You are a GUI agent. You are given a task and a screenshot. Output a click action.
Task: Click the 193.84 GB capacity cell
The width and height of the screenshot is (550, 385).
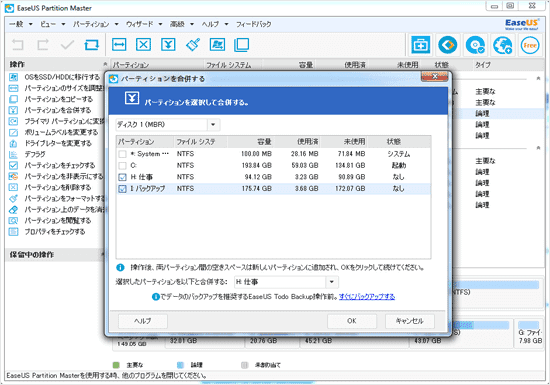(256, 166)
